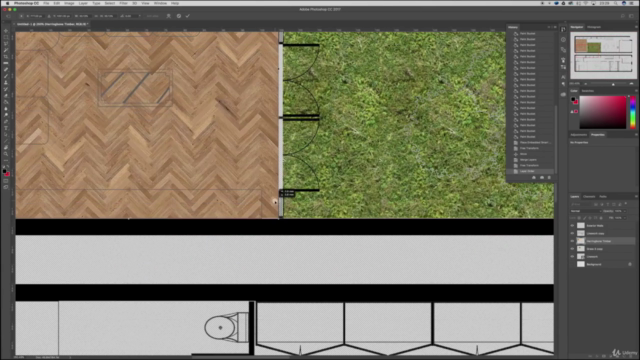Select the Lasso tool
Image resolution: width=640 pixels, height=360 pixels.
tap(6, 44)
